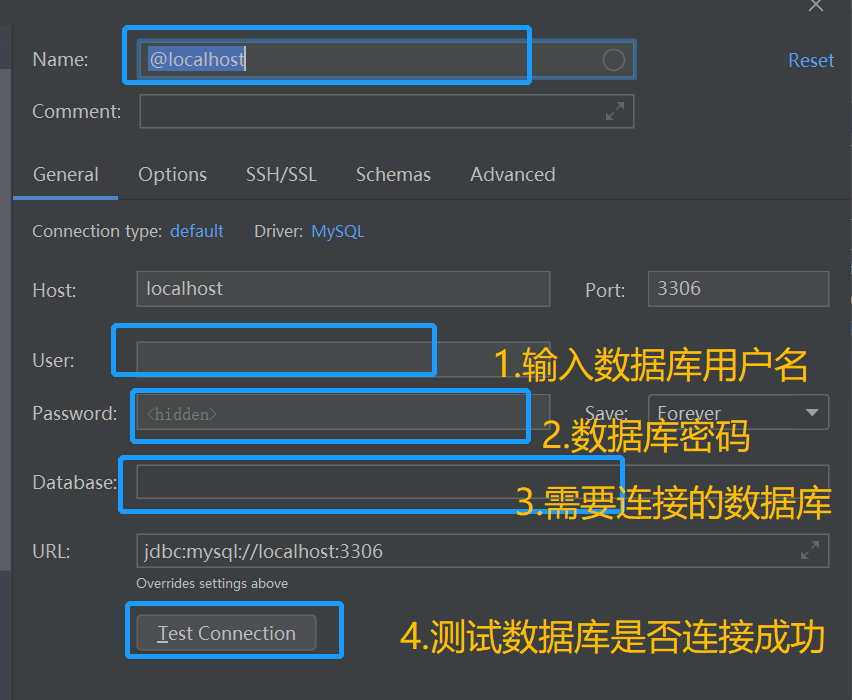Switch to the General tab

pyautogui.click(x=66, y=174)
